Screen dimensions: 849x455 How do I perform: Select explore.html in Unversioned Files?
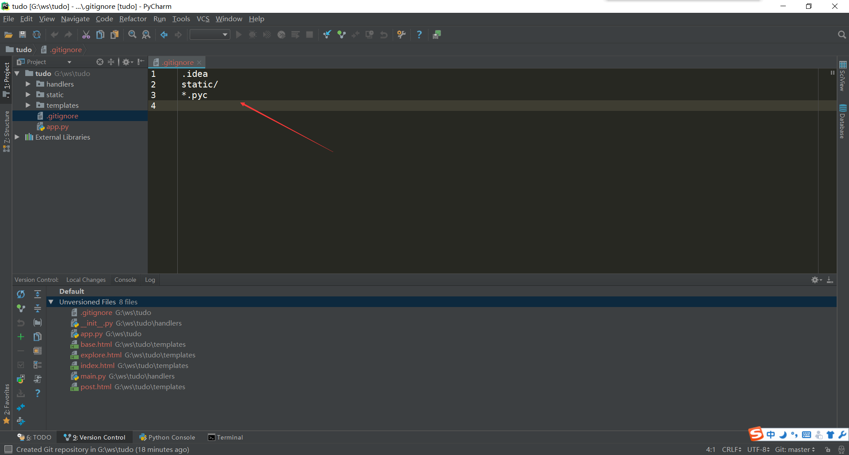101,355
